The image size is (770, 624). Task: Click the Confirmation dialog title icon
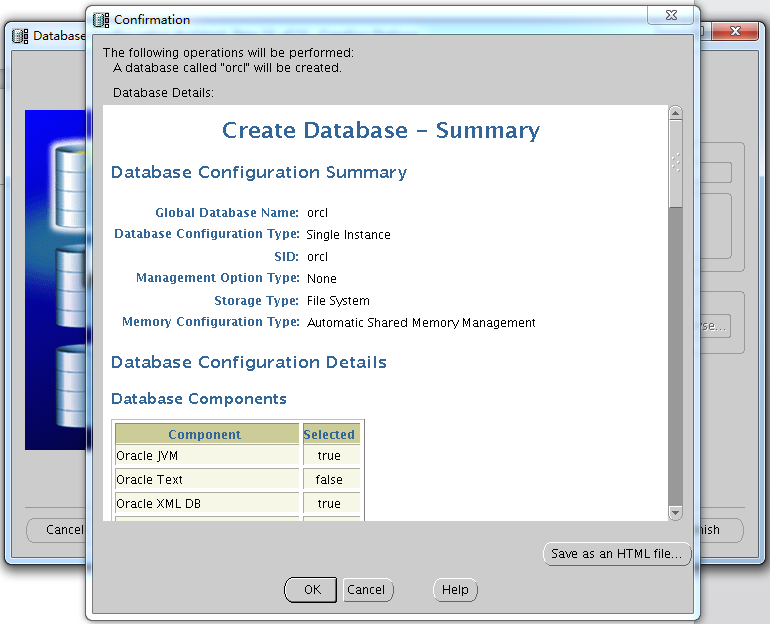[101, 20]
